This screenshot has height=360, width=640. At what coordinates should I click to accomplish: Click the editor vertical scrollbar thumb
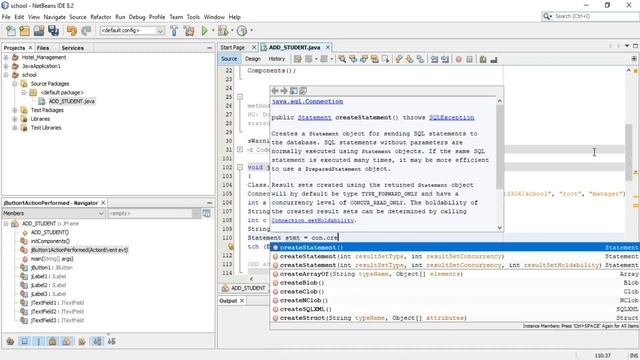tap(629, 152)
